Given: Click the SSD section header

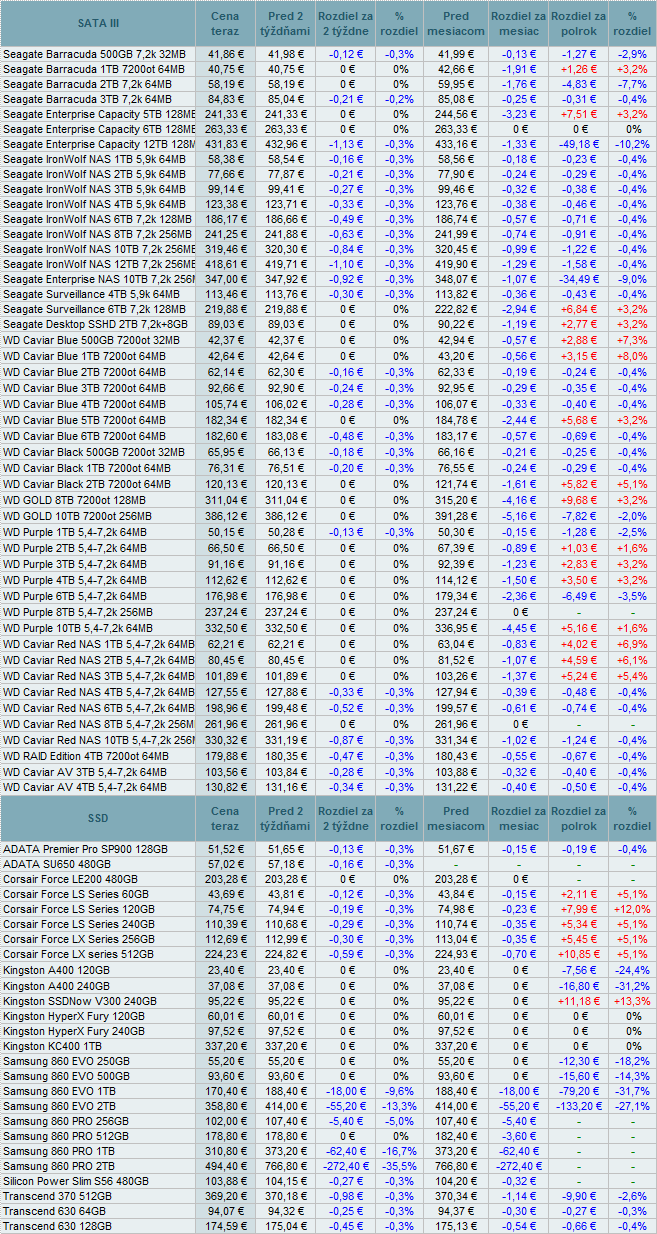Looking at the screenshot, I should 98,818.
